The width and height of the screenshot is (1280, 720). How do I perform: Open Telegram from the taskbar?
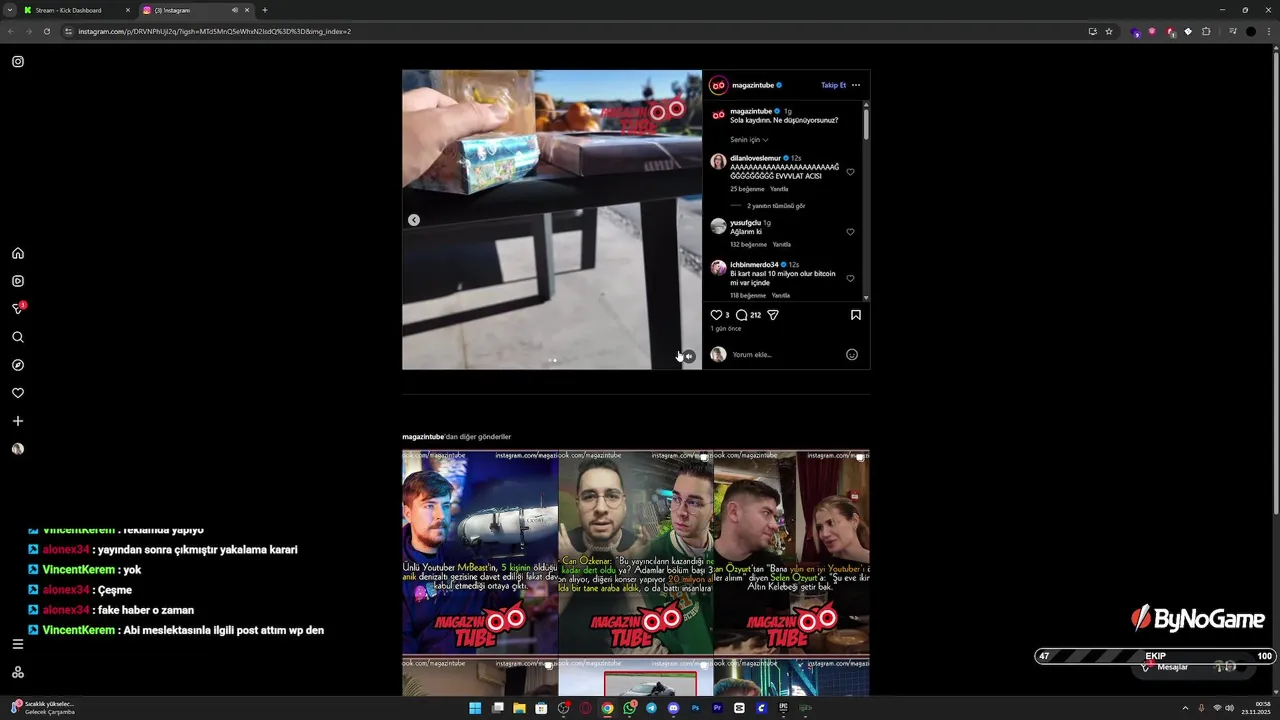[x=651, y=708]
